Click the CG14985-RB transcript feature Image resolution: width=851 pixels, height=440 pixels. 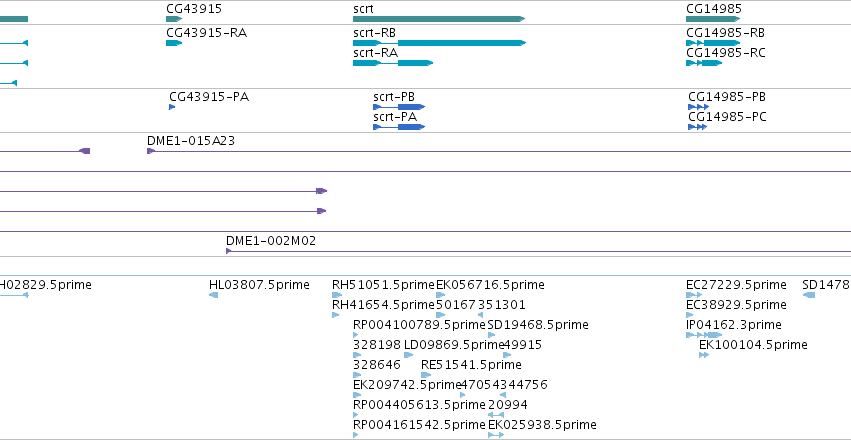coord(713,43)
